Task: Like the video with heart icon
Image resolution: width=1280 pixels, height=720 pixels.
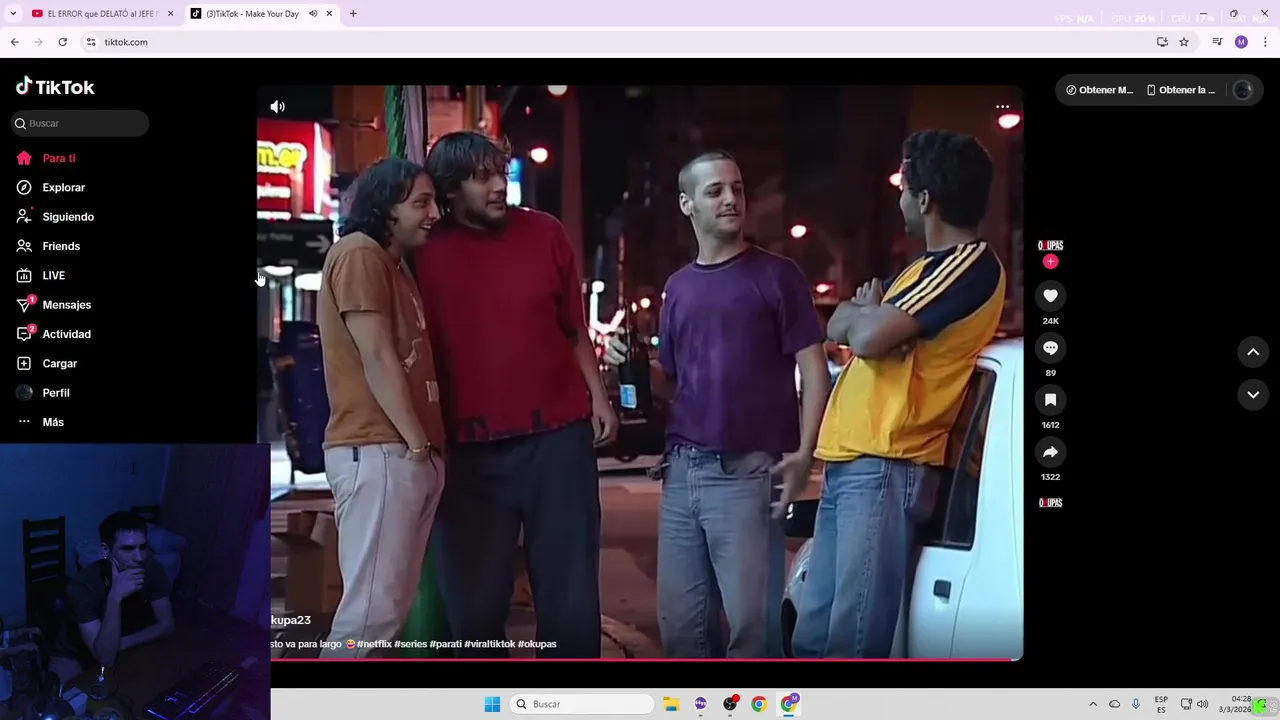Action: coord(1050,296)
